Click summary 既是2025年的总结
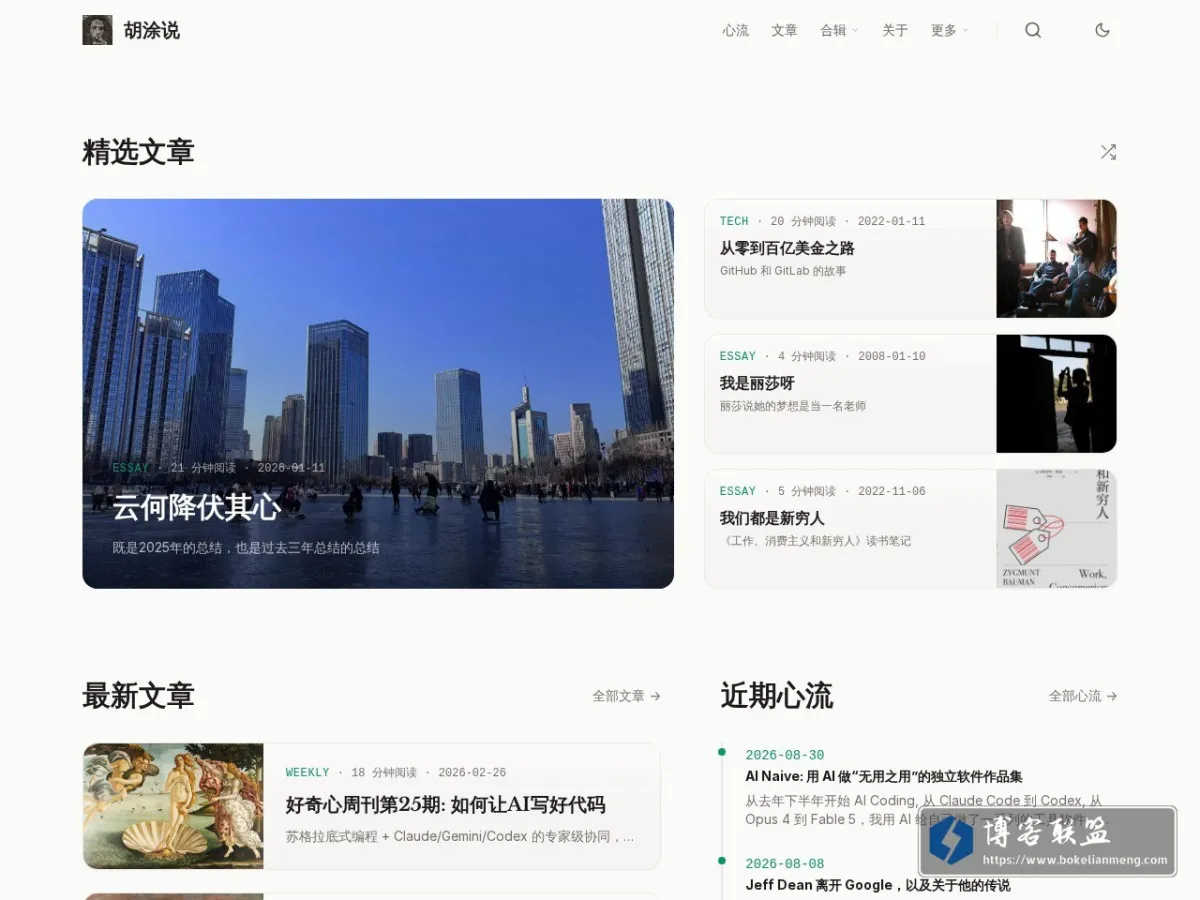Viewport: 1200px width, 900px height. click(246, 548)
